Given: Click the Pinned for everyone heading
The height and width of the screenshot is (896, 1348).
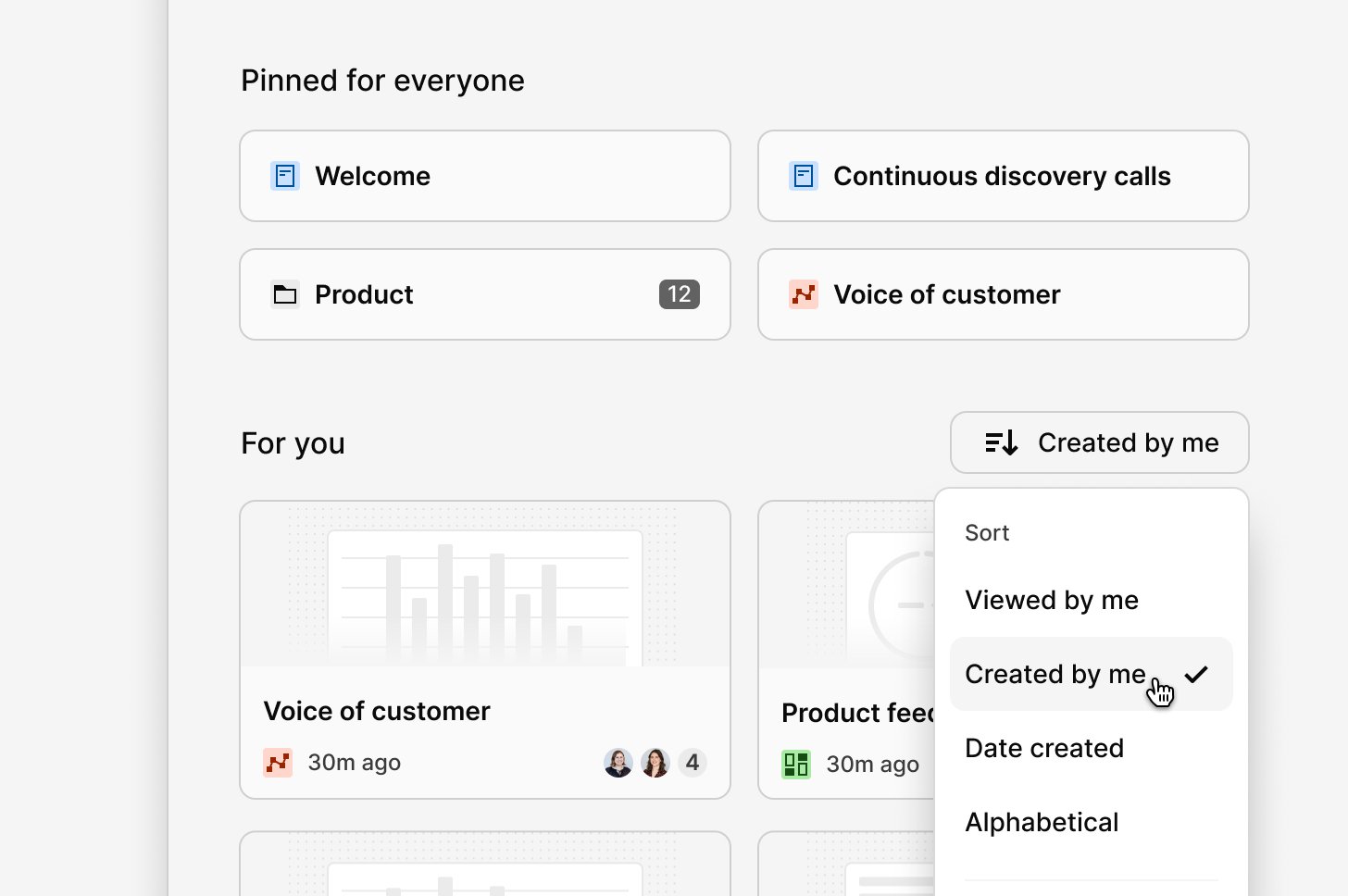Looking at the screenshot, I should point(382,81).
